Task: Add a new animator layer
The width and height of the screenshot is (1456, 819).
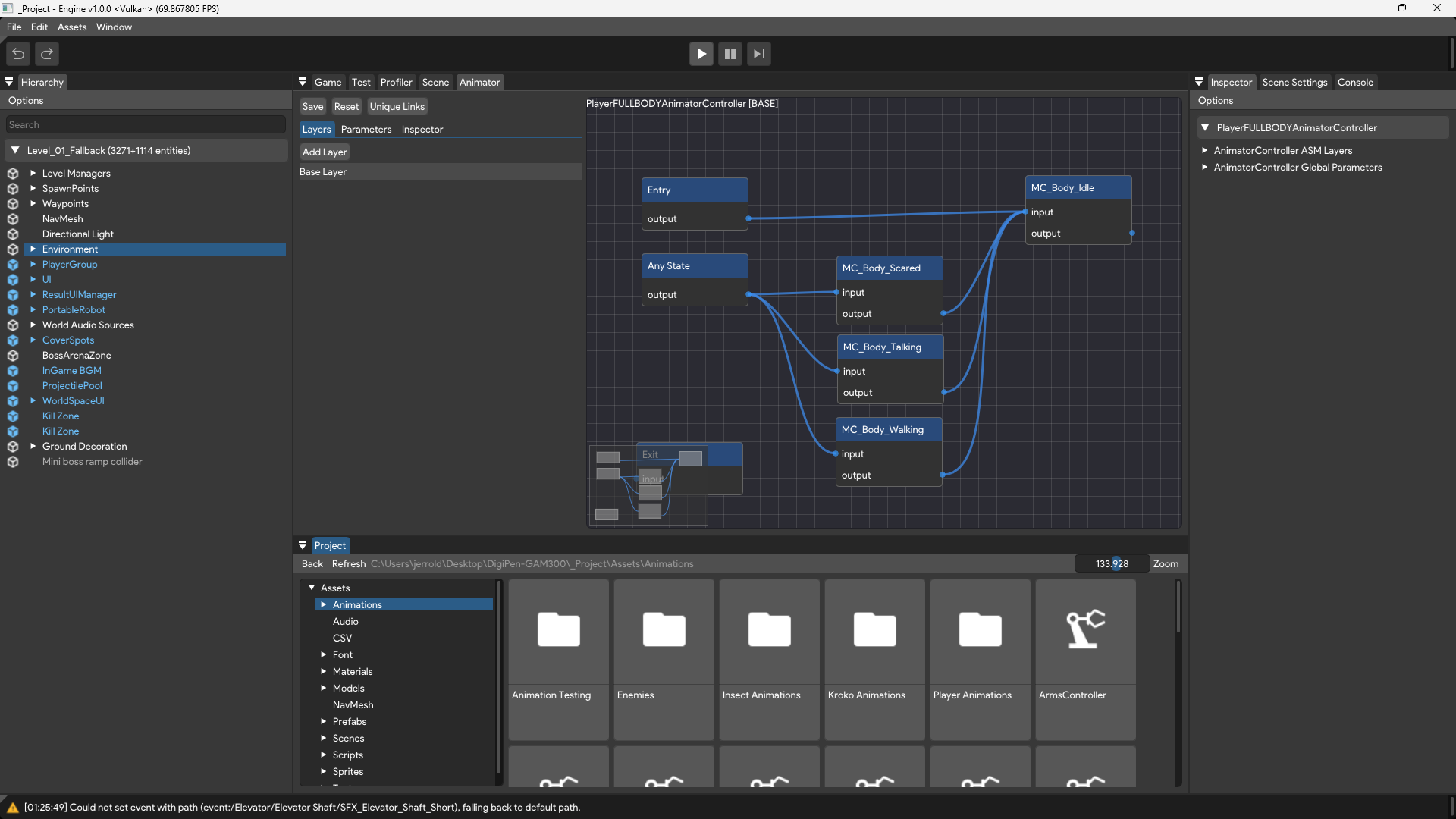Action: pos(325,152)
